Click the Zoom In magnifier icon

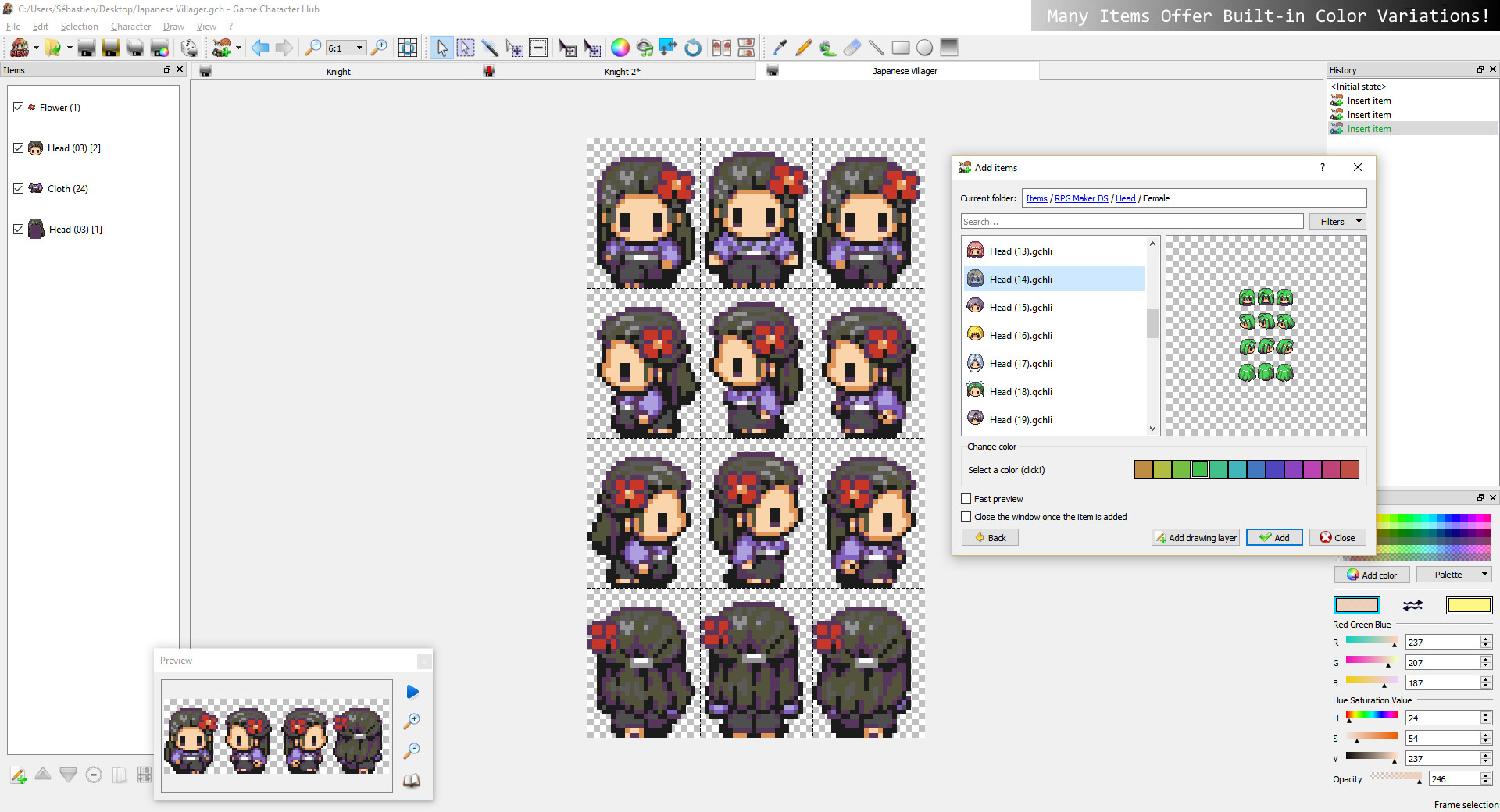380,48
